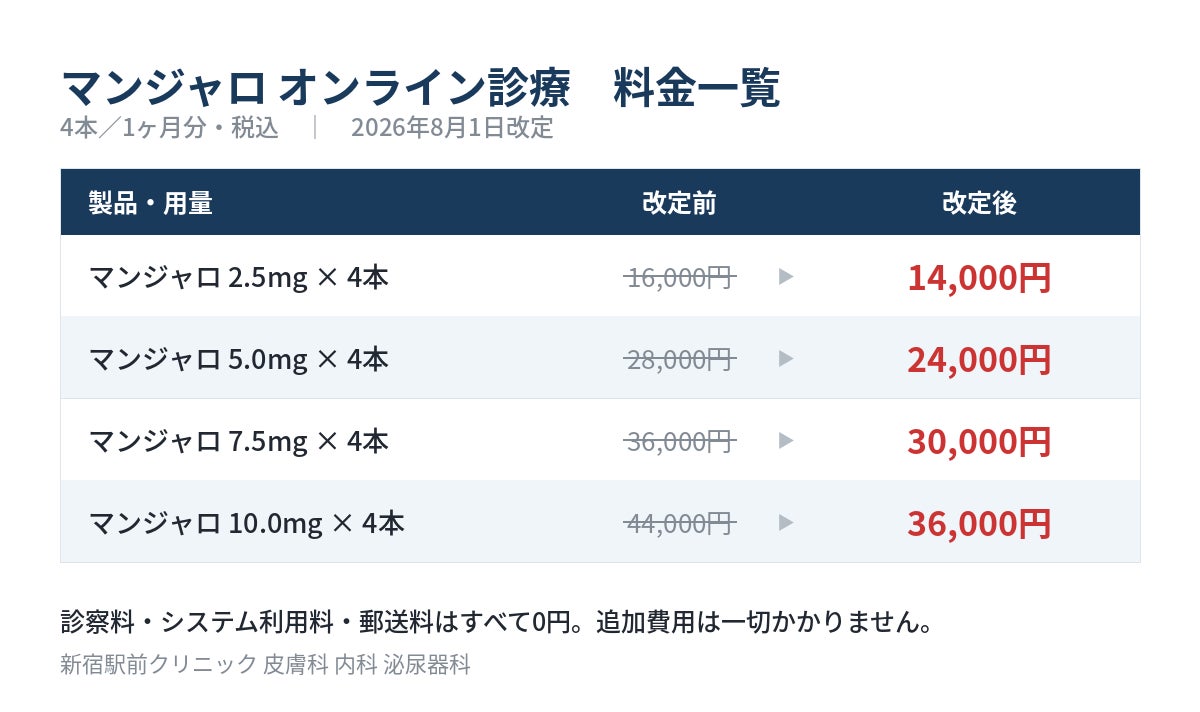This screenshot has height=712, width=1200.
Task: Click the arrow icon in the 5.0mg row
Action: 786,359
